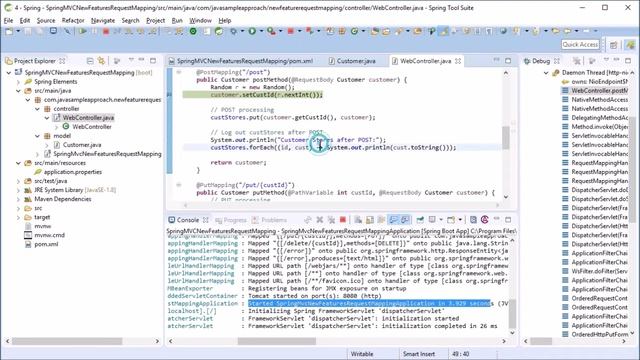Toggle Show Console When Standard Error Changes
Viewport: 640px width, 360px height.
pos(405,220)
